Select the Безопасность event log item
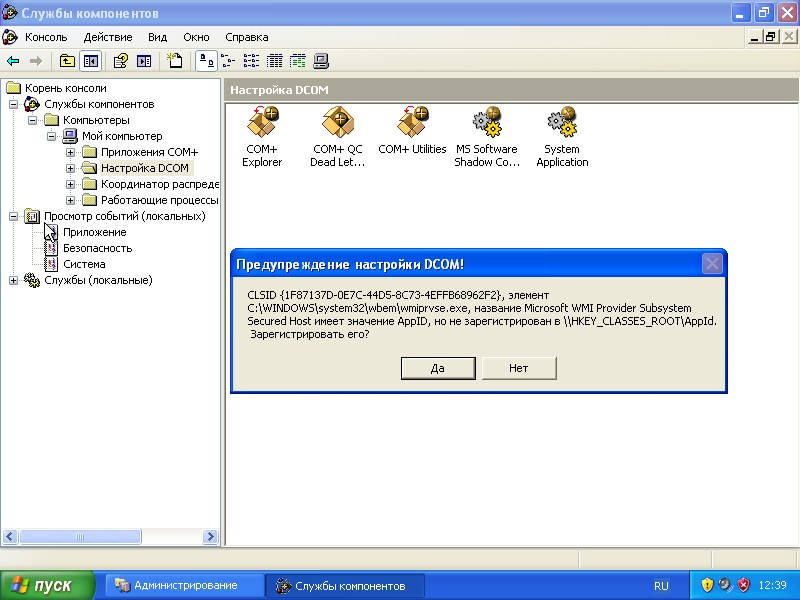The height and width of the screenshot is (600, 800). 97,248
